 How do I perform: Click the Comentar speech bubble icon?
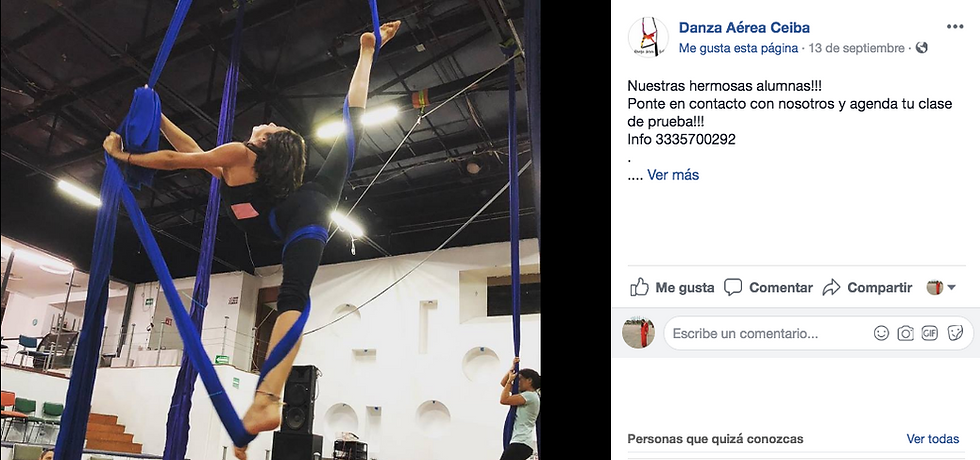[x=732, y=288]
